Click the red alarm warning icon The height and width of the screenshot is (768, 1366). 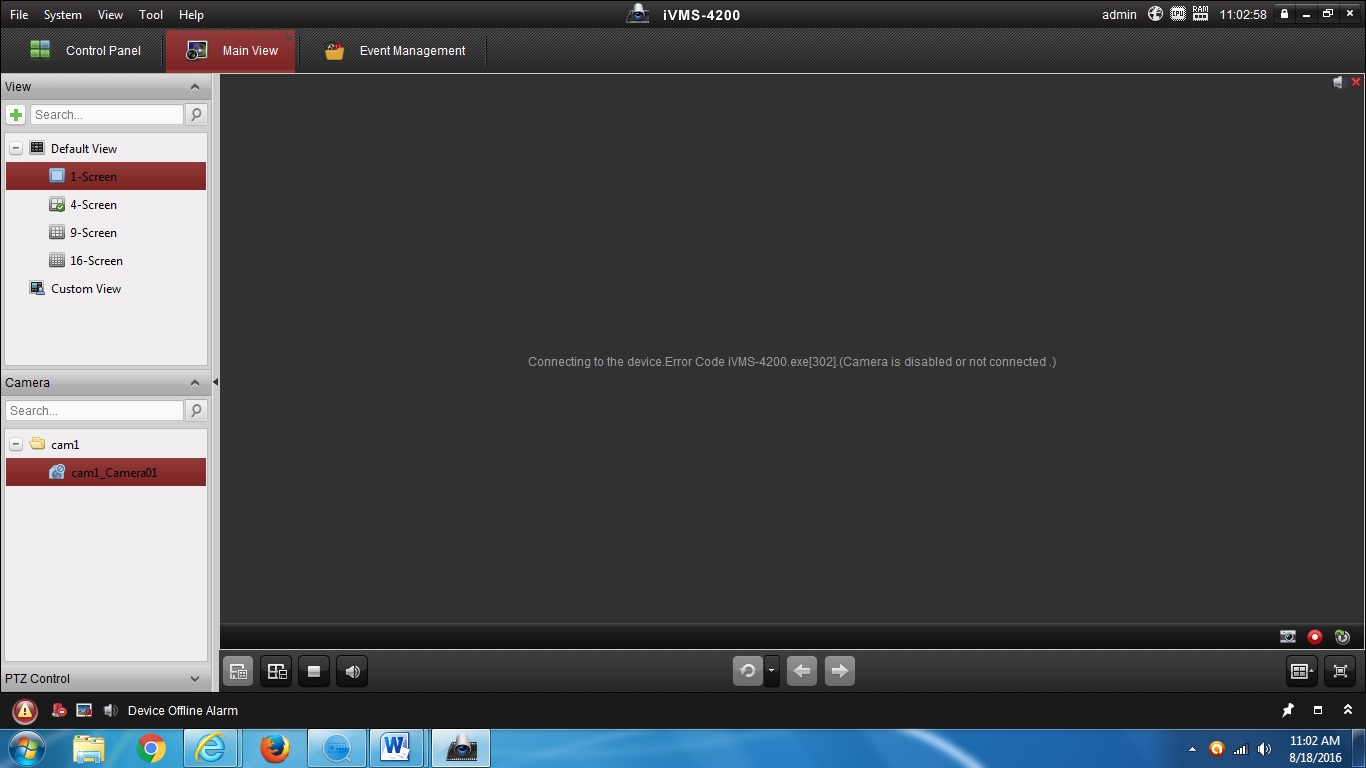pyautogui.click(x=25, y=711)
